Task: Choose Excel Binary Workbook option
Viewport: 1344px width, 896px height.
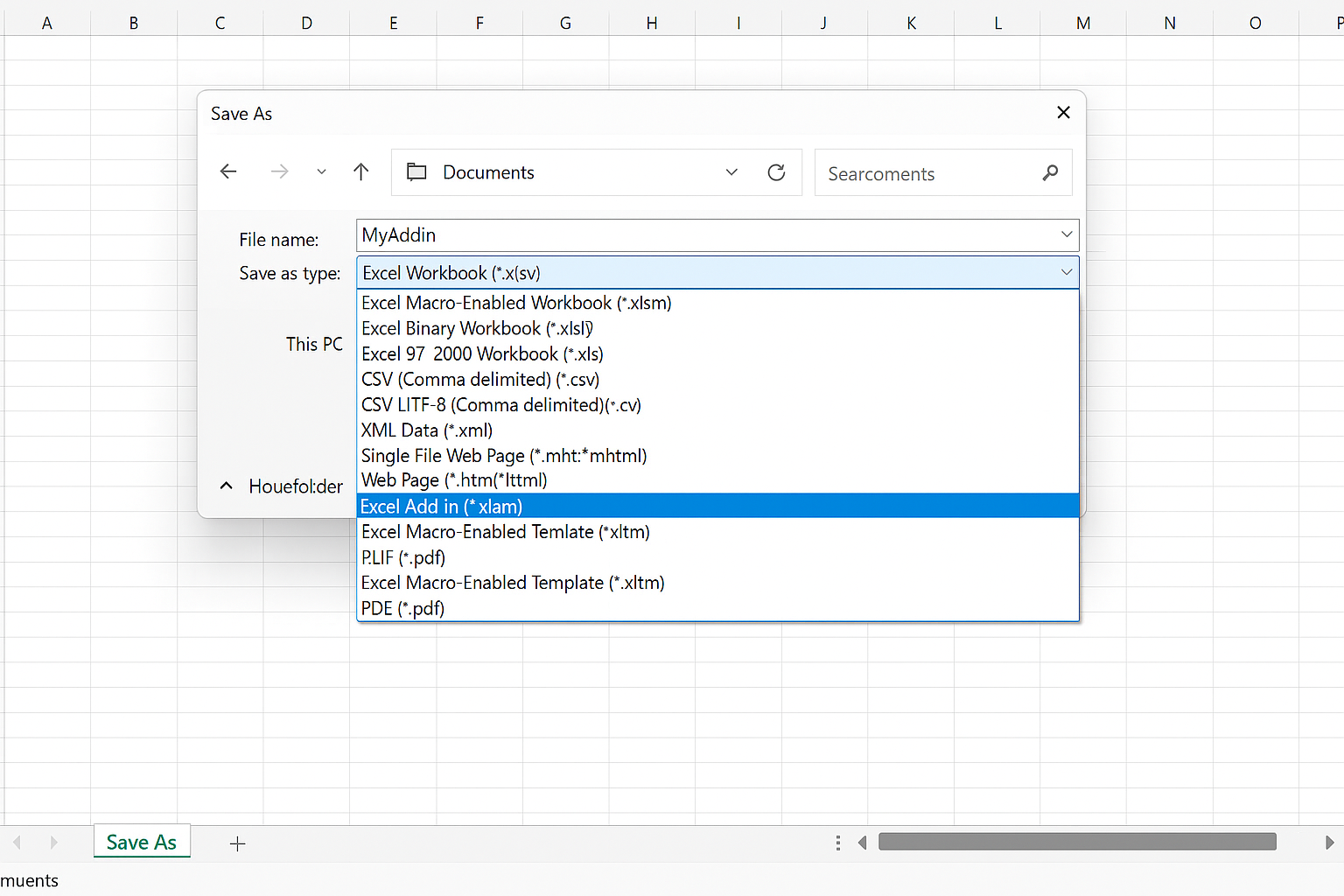Action: pyautogui.click(x=717, y=328)
